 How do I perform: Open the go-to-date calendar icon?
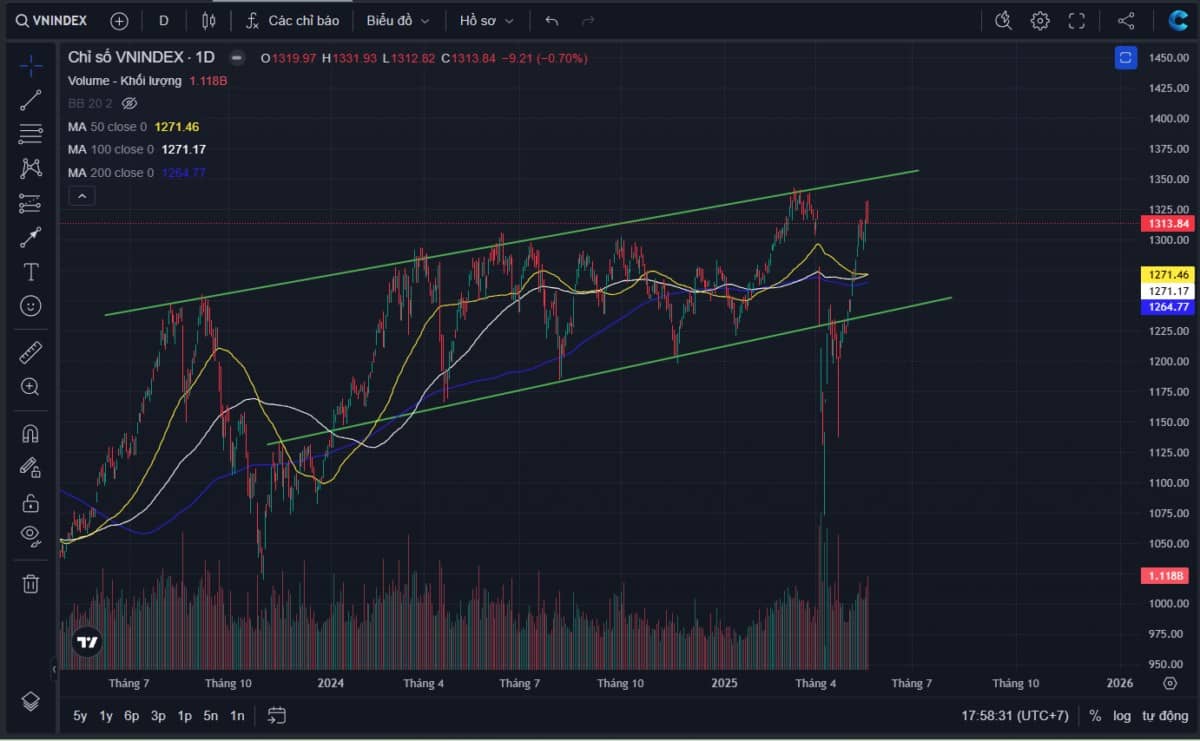point(277,715)
